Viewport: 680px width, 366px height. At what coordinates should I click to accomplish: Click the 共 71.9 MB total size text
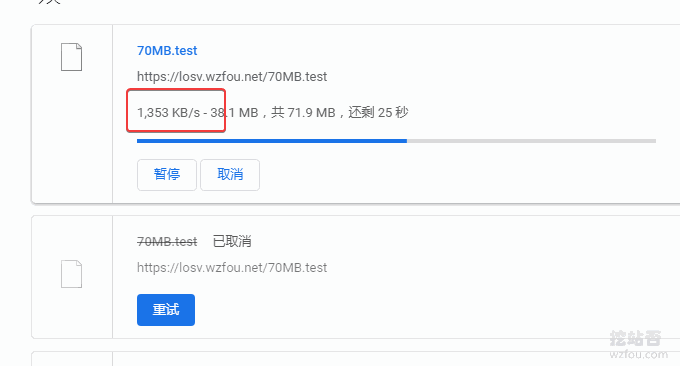[x=304, y=113]
